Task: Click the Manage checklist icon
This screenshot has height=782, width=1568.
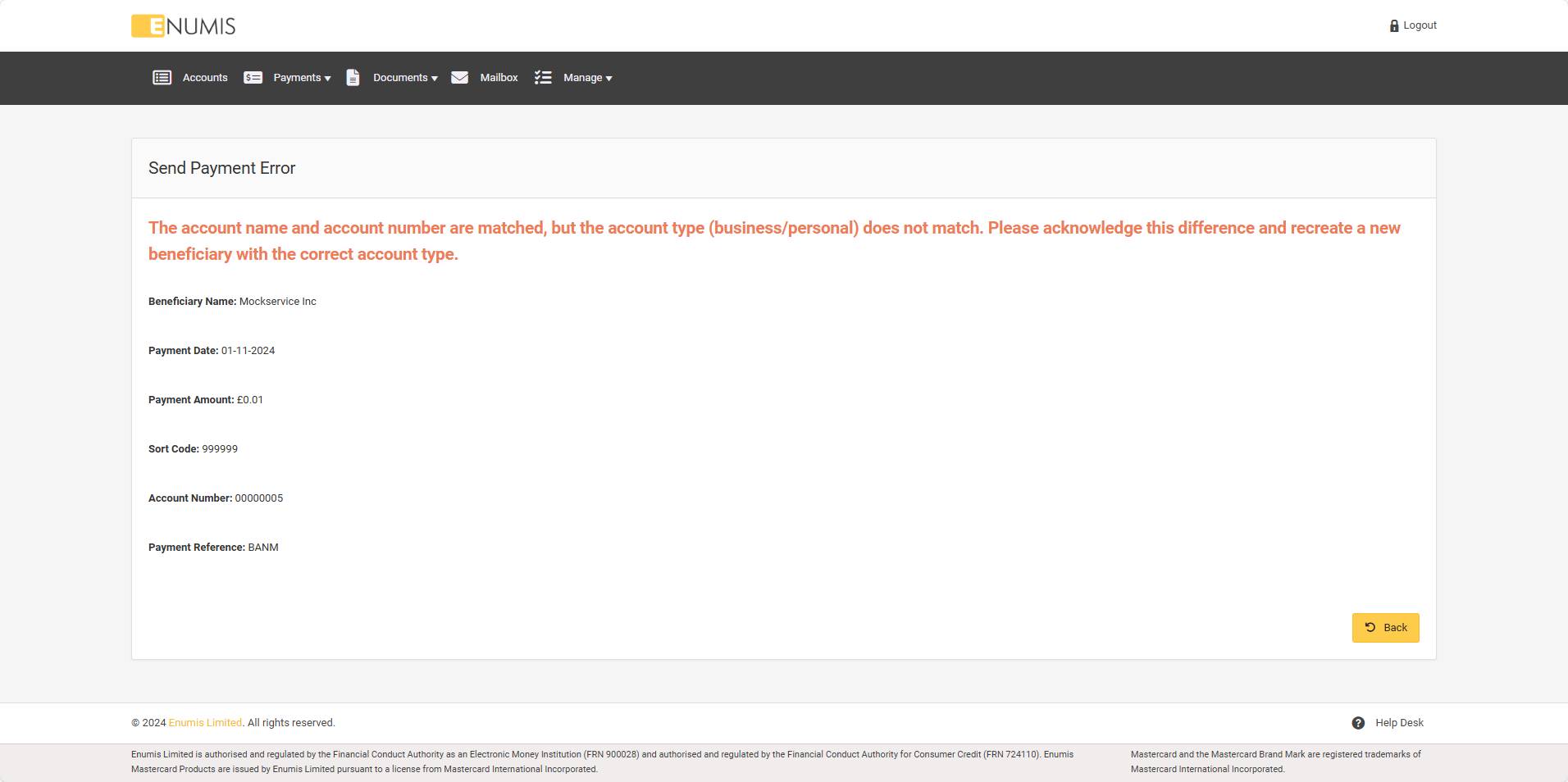Action: [543, 78]
